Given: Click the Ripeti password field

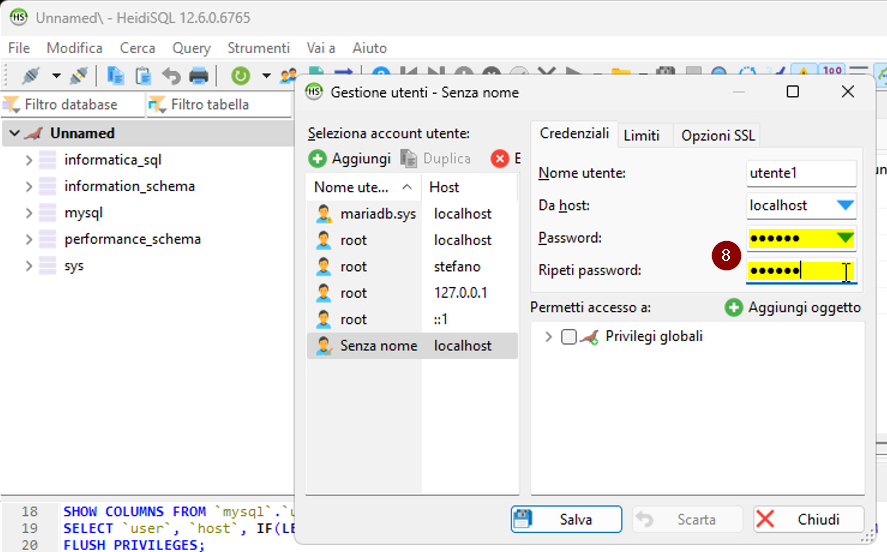Looking at the screenshot, I should click(801, 271).
